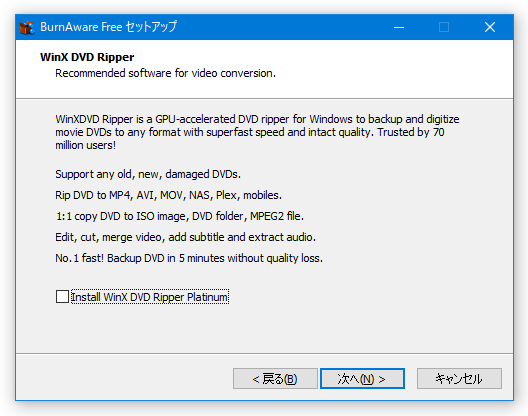Screen dimensions: 528x416
Task: Click 'No.1 fast! Backup DVD' line
Action: (189, 258)
